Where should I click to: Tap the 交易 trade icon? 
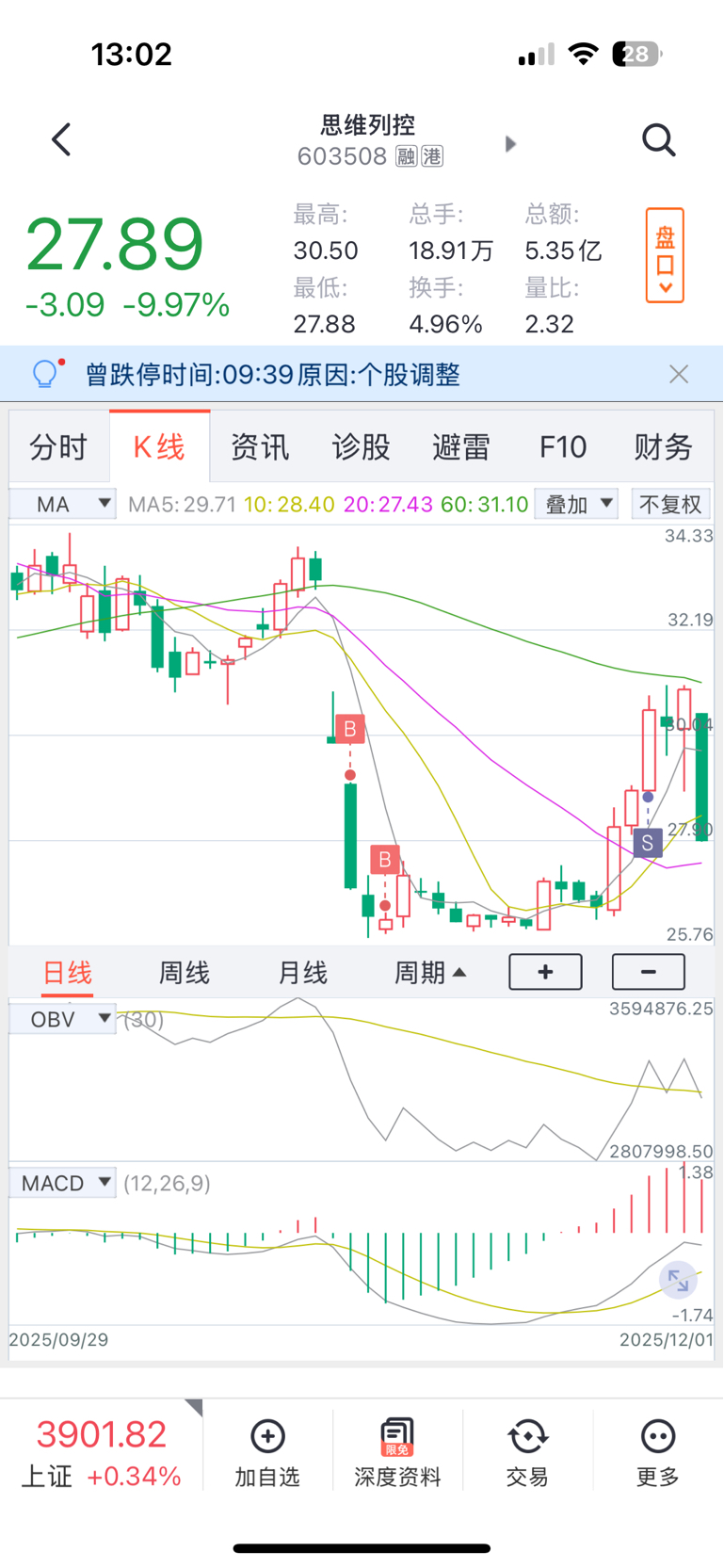(x=527, y=1437)
